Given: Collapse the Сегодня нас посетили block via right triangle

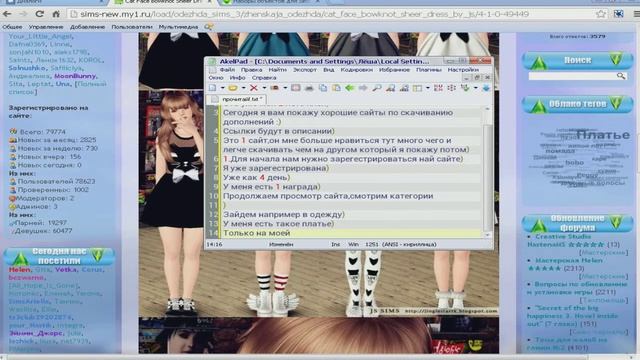Looking at the screenshot, I should [x=98, y=255].
